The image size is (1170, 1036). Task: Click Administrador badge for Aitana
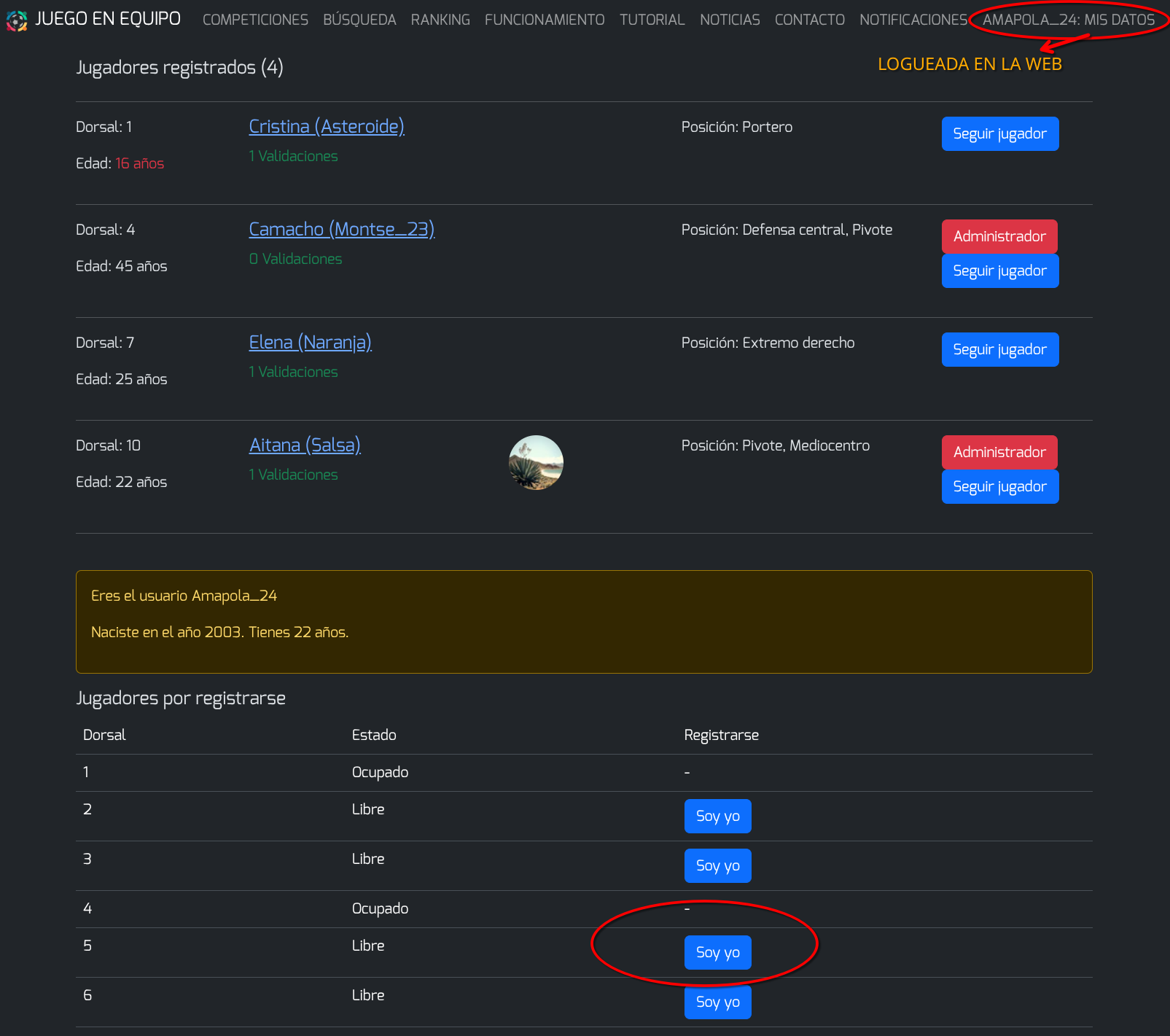999,452
